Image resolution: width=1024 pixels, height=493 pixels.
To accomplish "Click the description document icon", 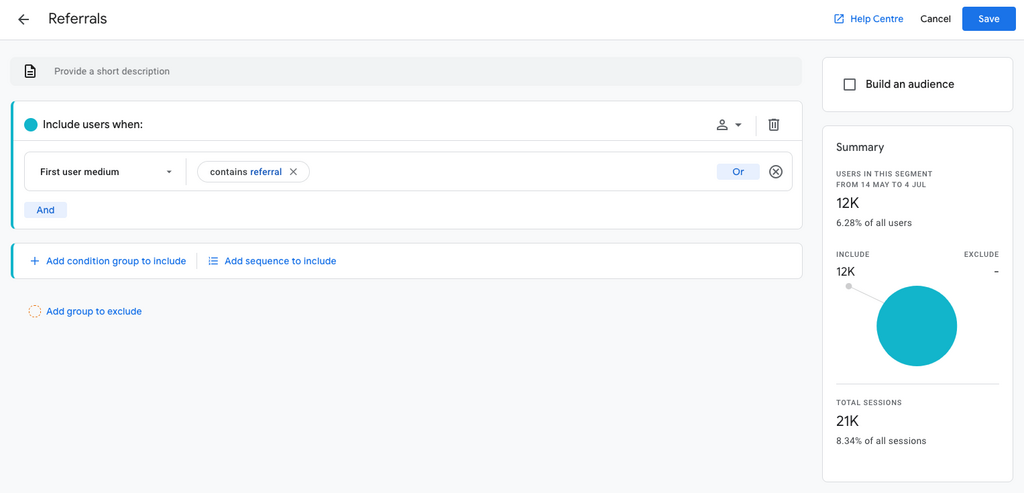I will pos(30,72).
